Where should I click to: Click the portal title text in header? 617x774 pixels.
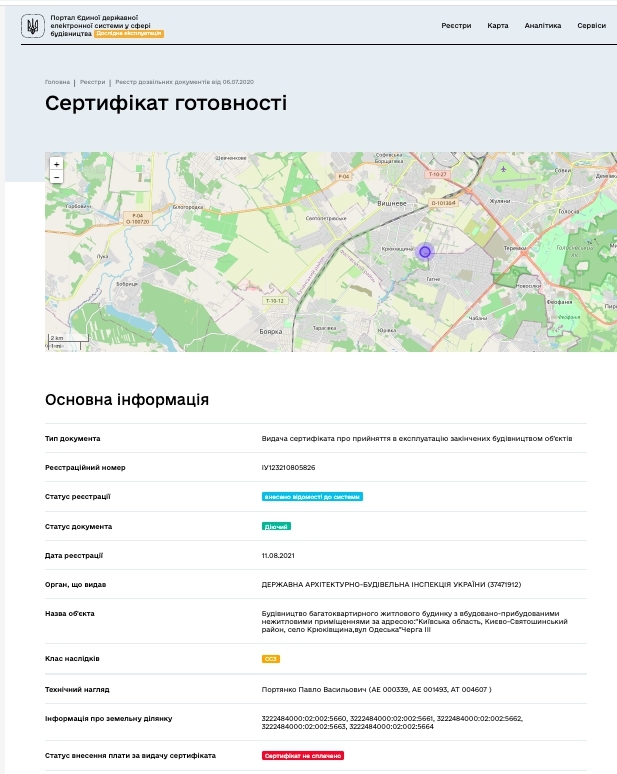[101, 25]
